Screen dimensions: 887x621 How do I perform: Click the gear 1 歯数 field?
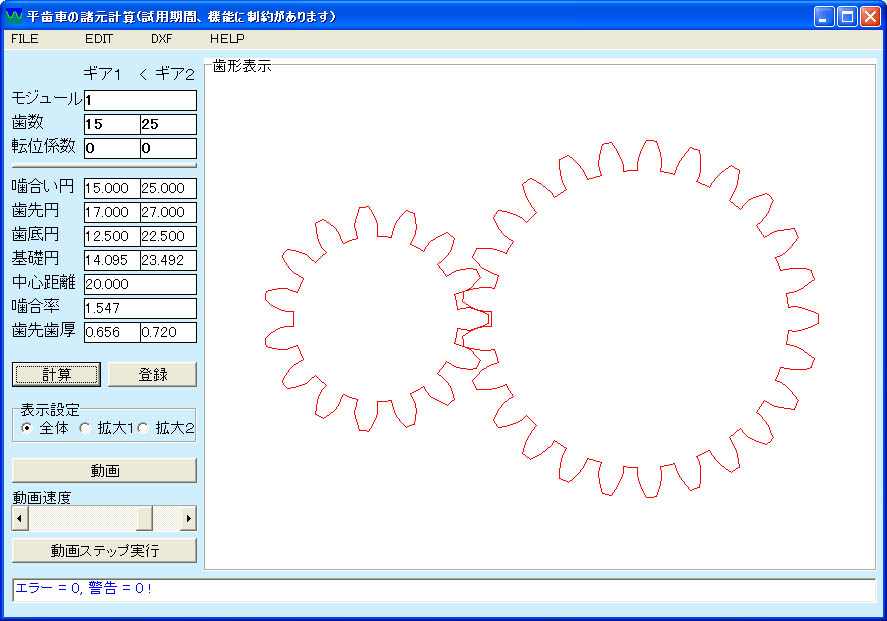111,125
